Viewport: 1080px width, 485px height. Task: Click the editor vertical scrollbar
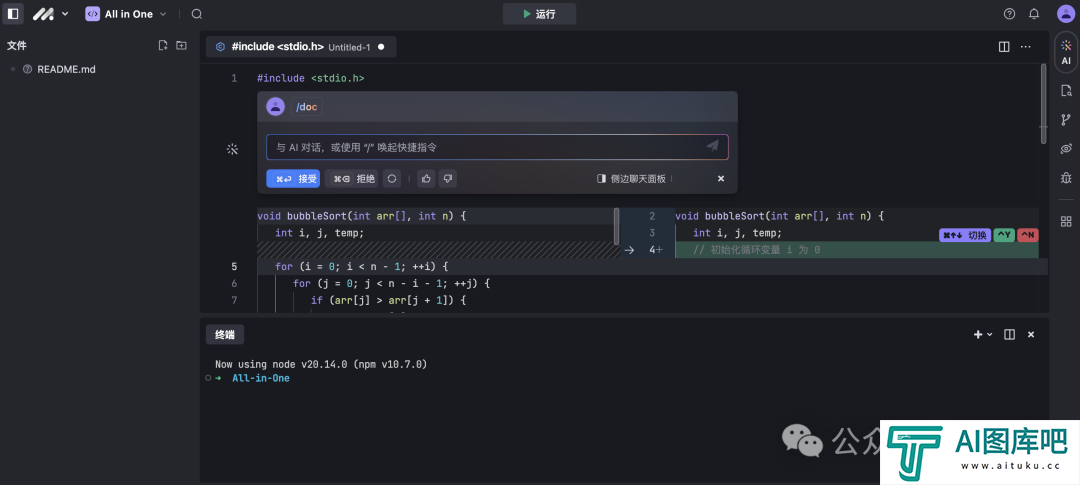click(x=1043, y=103)
